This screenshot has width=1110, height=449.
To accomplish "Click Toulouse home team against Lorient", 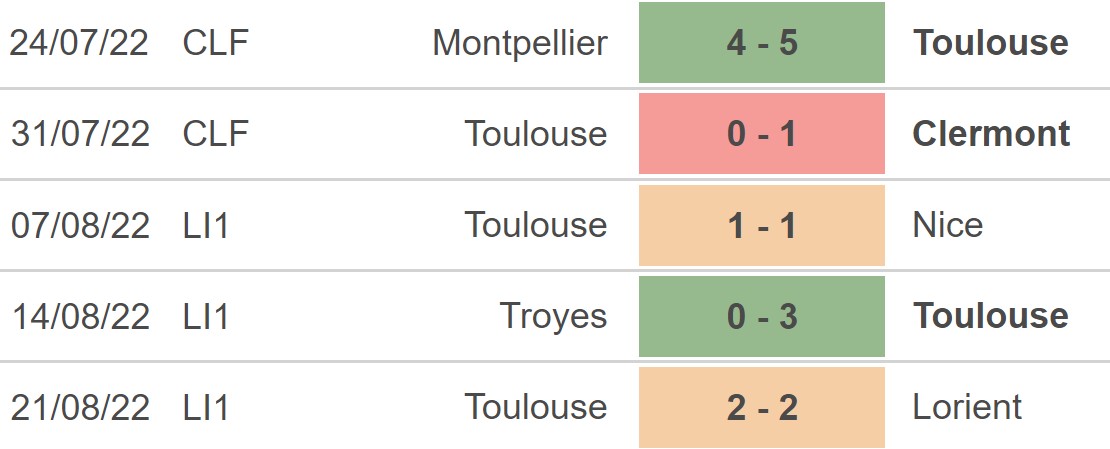I will (536, 407).
